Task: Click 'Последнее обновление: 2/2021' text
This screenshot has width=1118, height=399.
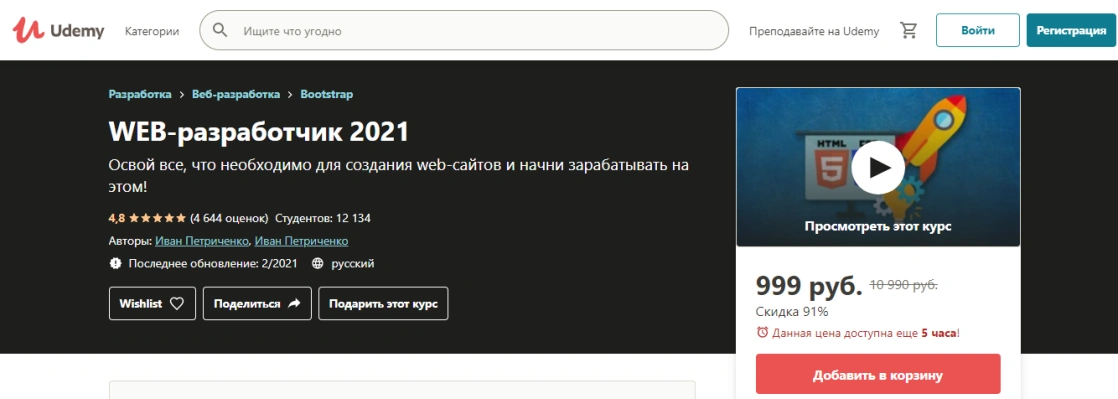Action: tap(212, 264)
